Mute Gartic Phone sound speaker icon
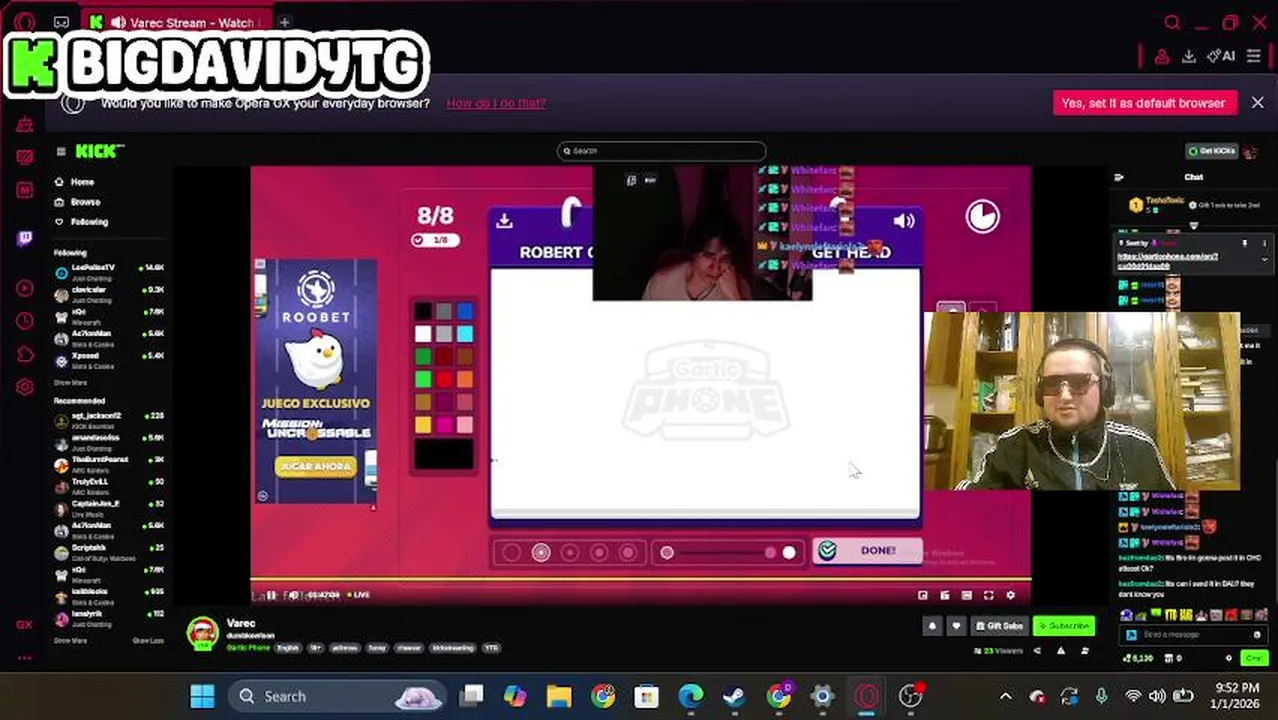This screenshot has width=1278, height=720. click(x=904, y=222)
